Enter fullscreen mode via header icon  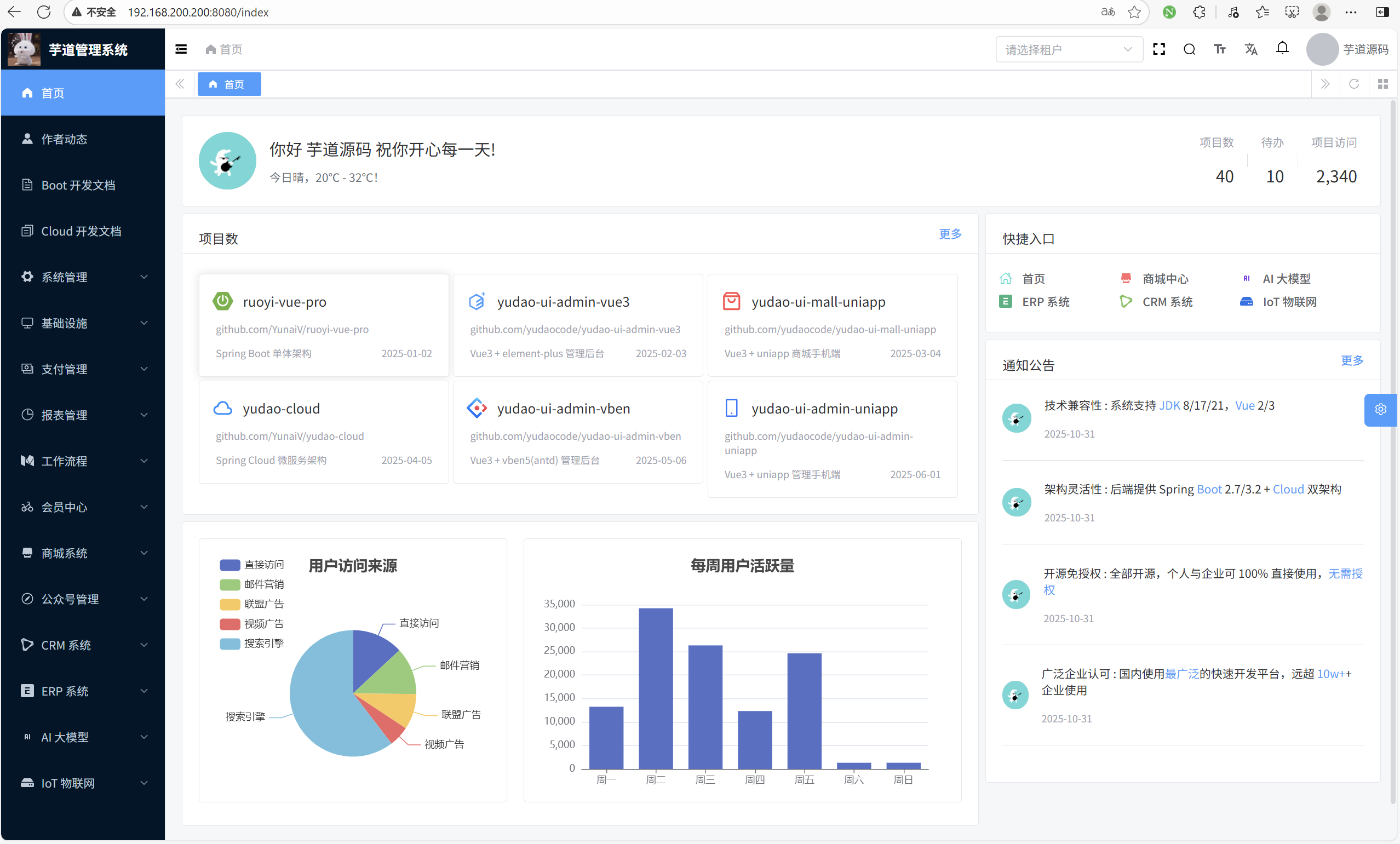[1158, 49]
